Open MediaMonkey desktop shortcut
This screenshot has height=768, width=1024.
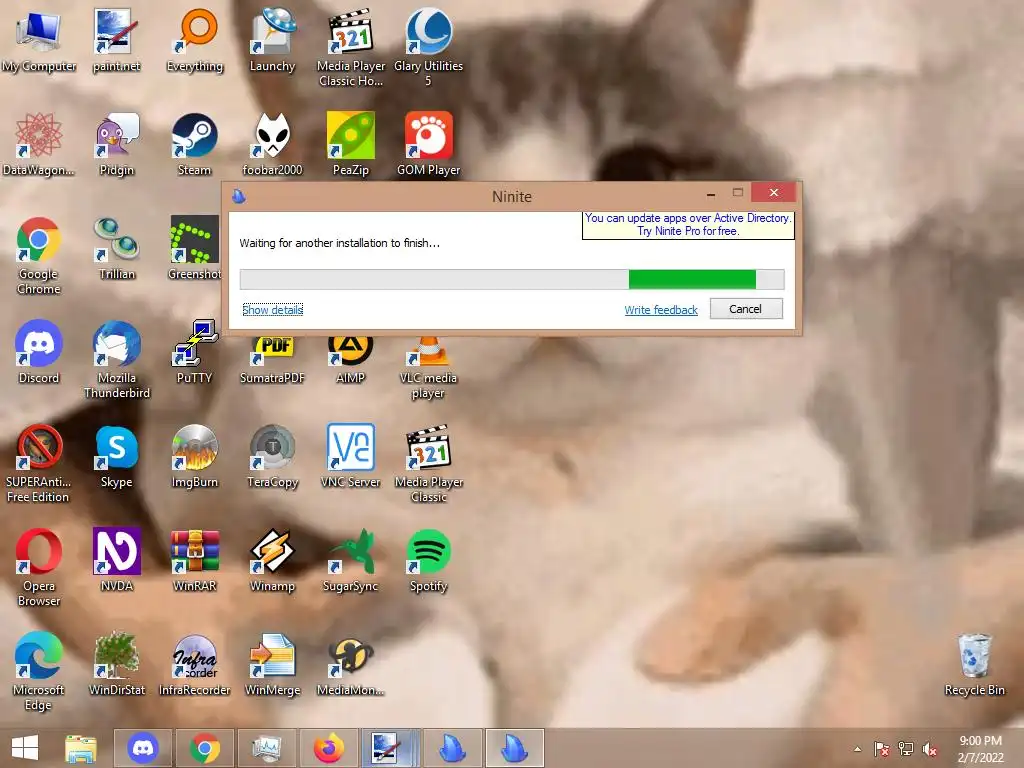(351, 664)
